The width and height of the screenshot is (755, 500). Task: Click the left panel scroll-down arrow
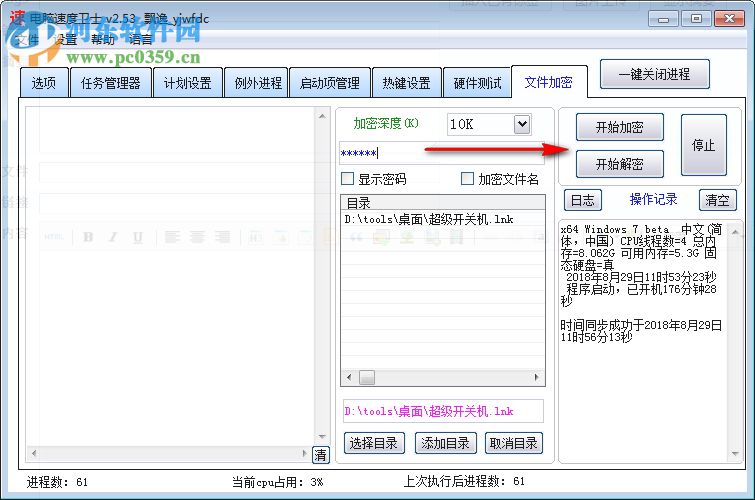pos(322,437)
